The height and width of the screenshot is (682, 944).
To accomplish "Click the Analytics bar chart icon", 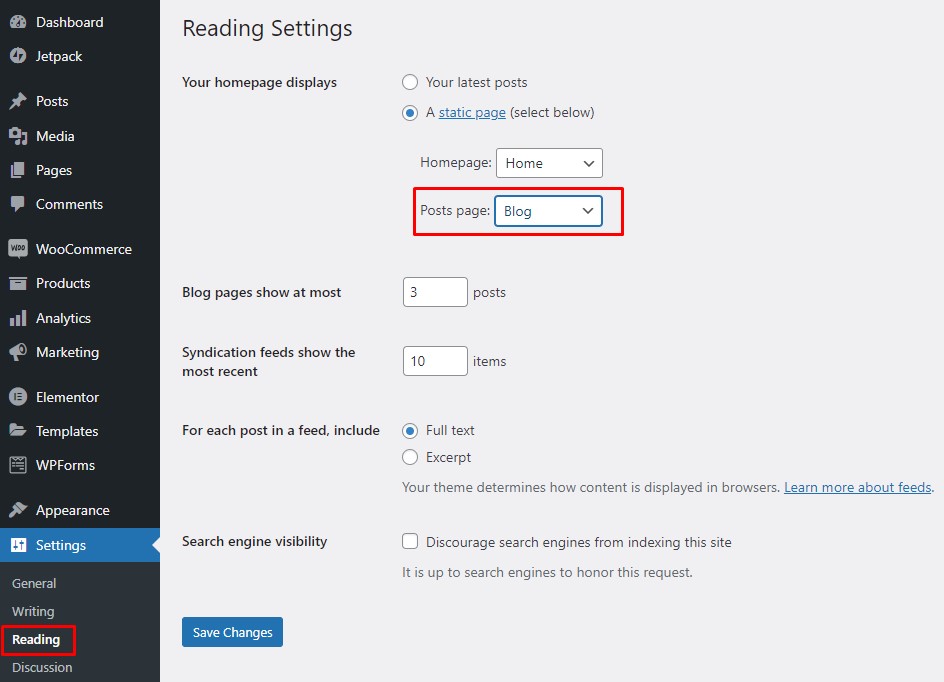I will [x=18, y=318].
